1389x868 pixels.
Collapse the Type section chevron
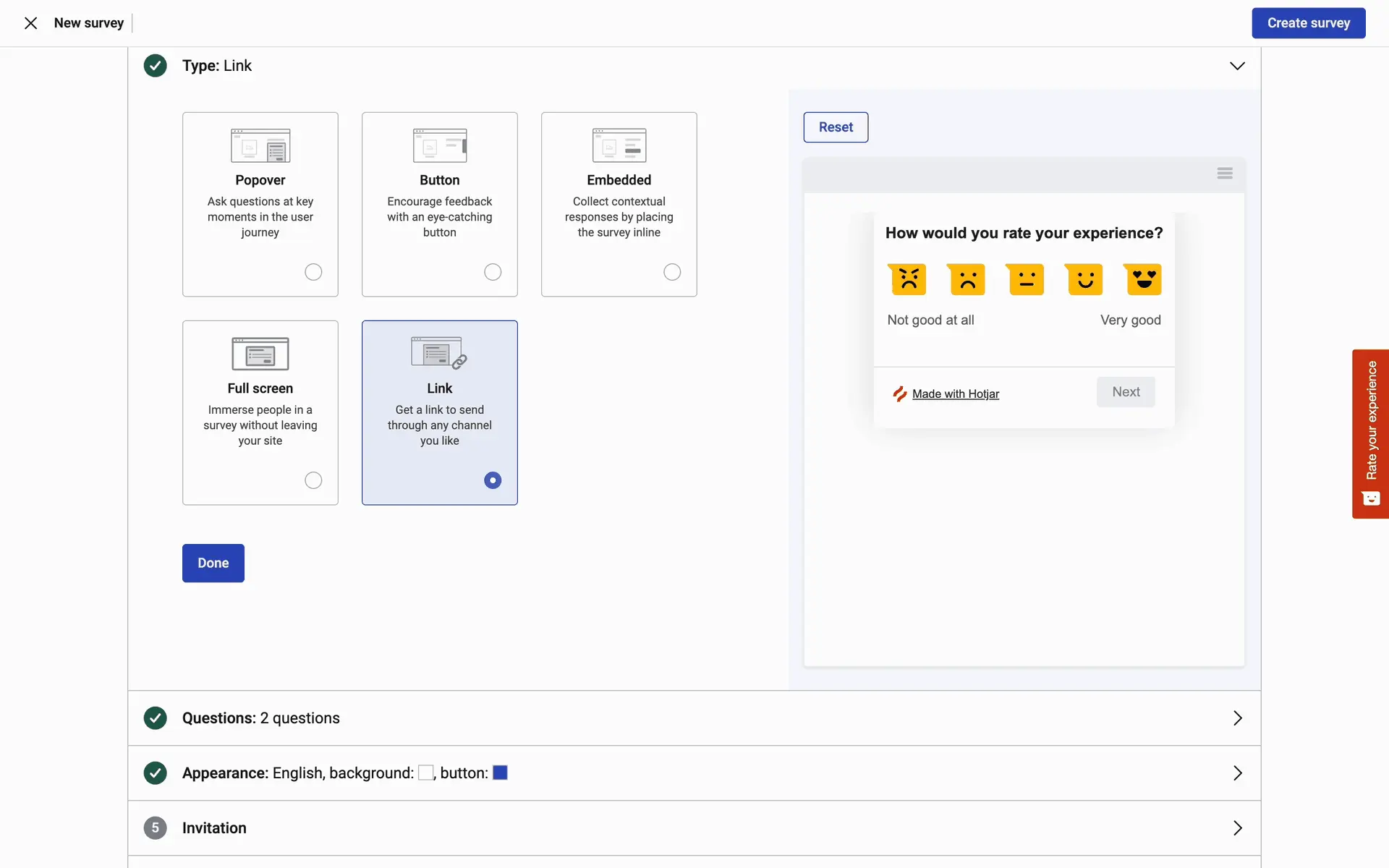point(1237,66)
